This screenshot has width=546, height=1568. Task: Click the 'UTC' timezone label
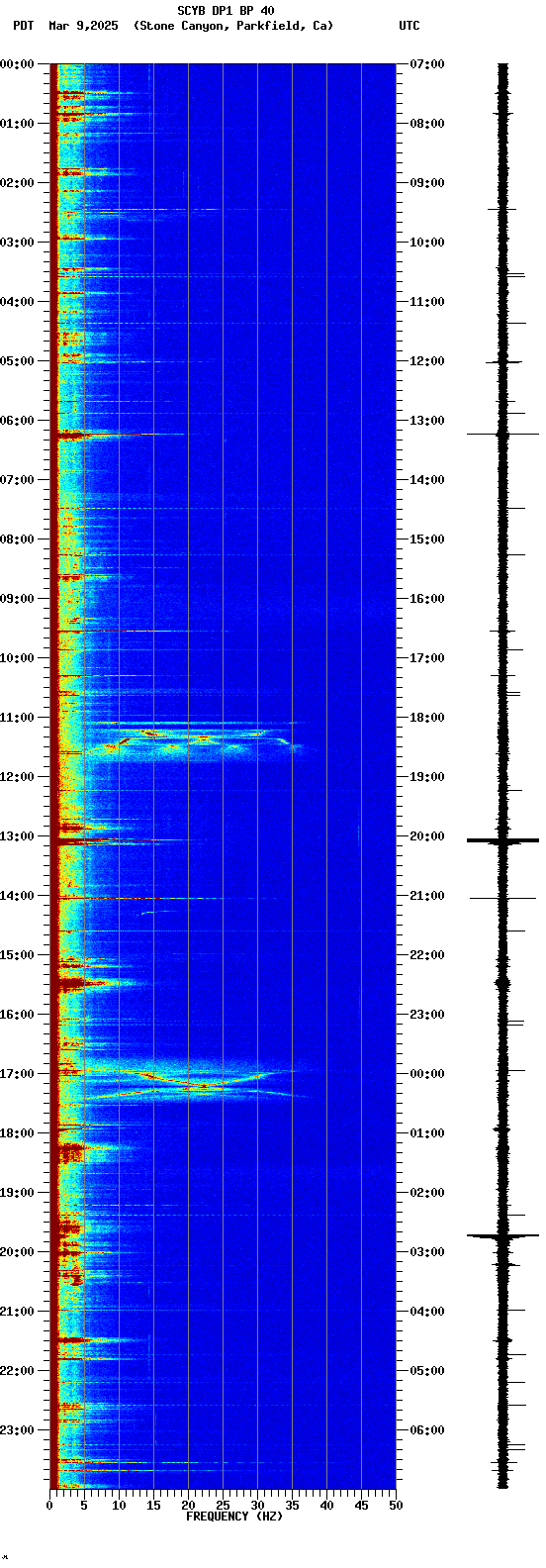pos(409,26)
